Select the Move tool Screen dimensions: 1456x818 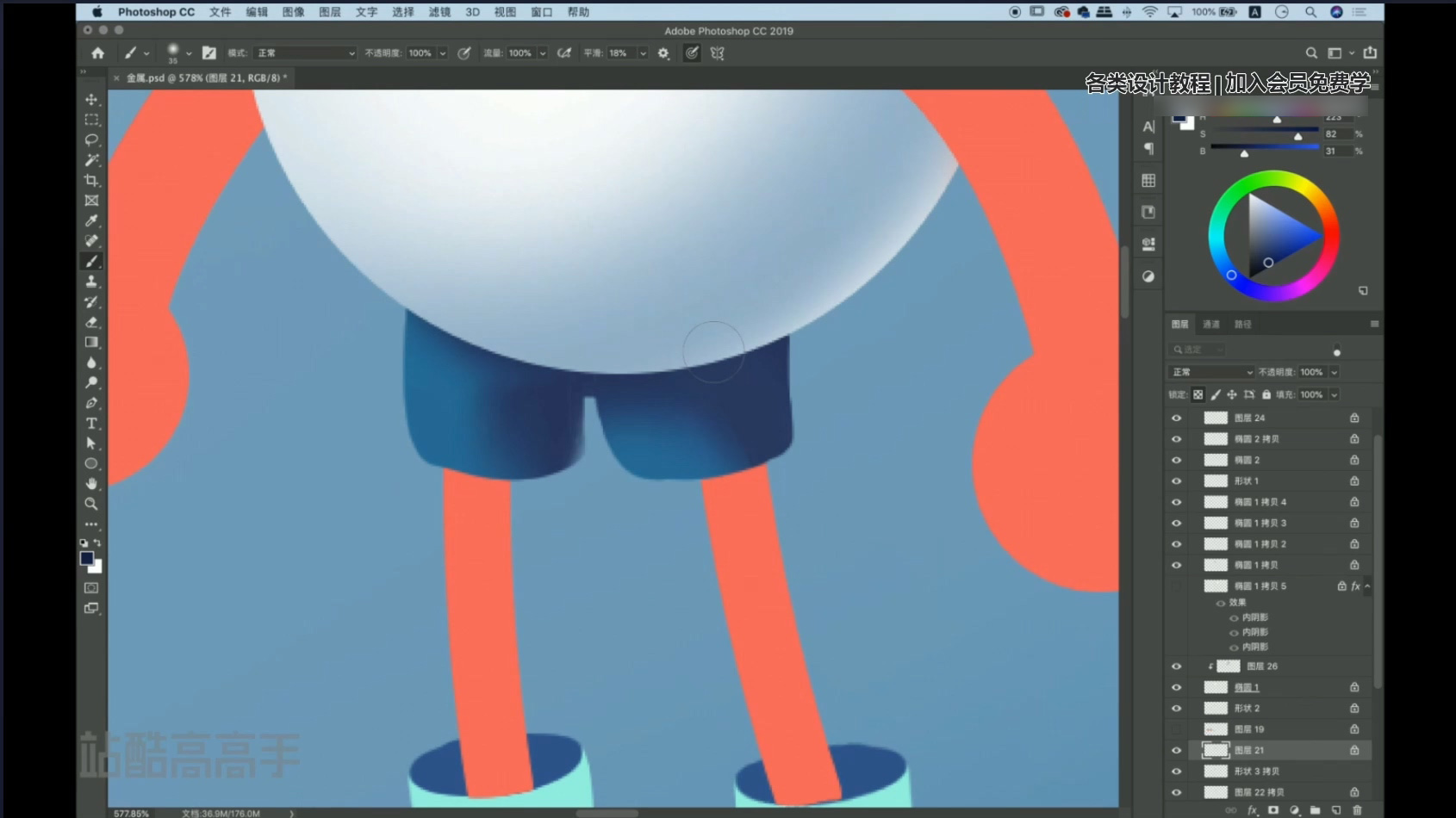click(x=91, y=100)
